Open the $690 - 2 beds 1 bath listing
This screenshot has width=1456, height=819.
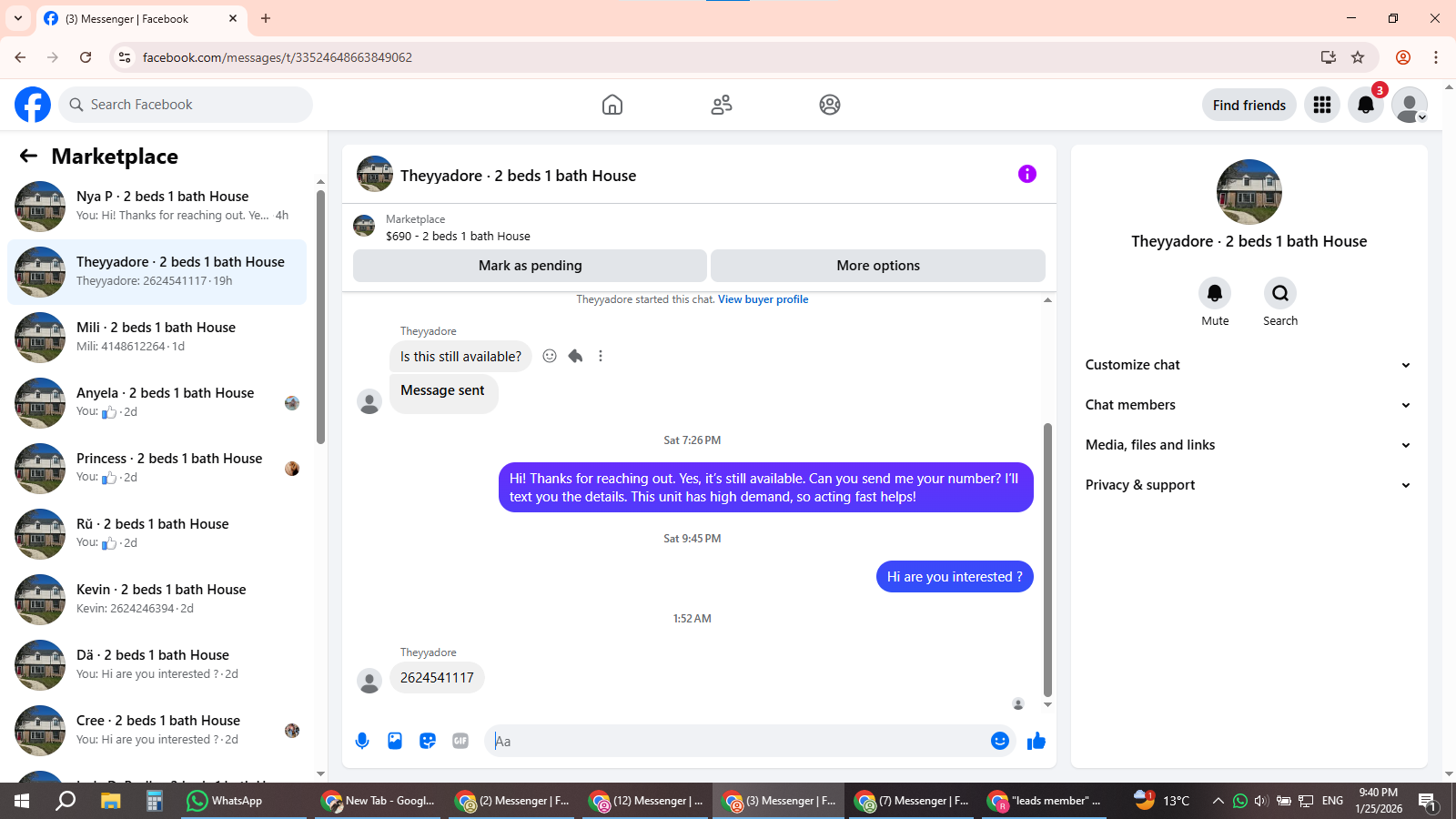pyautogui.click(x=458, y=236)
